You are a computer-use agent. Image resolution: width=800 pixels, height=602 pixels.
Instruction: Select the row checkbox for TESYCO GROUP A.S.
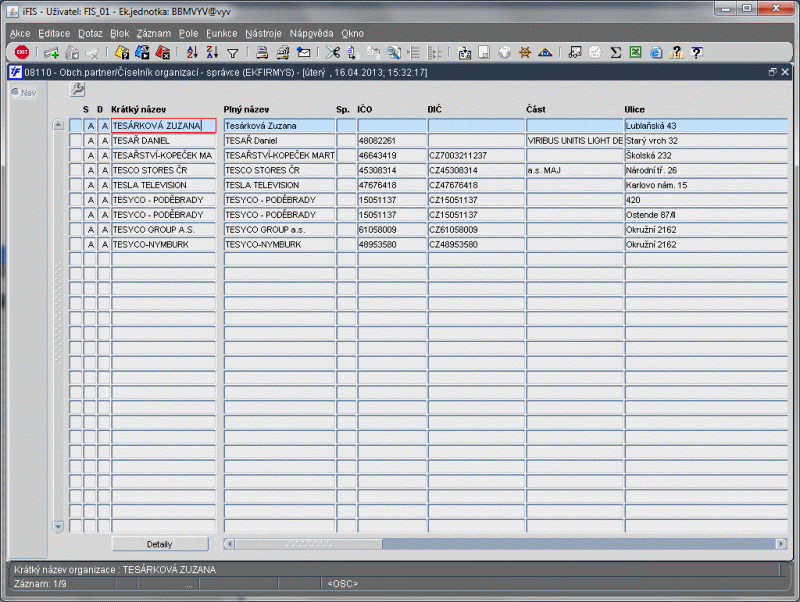click(75, 230)
